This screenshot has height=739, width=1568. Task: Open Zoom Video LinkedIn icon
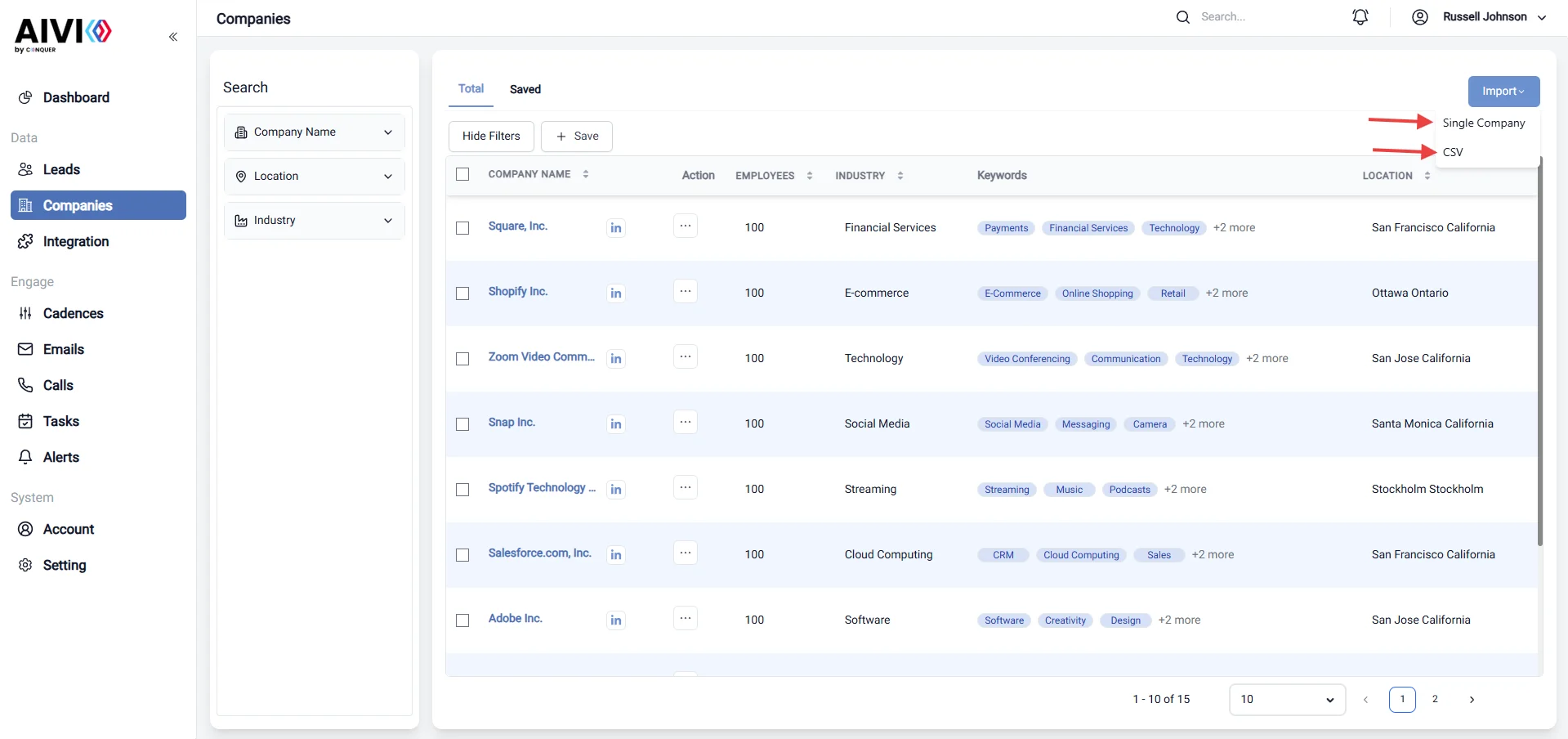[x=616, y=359]
